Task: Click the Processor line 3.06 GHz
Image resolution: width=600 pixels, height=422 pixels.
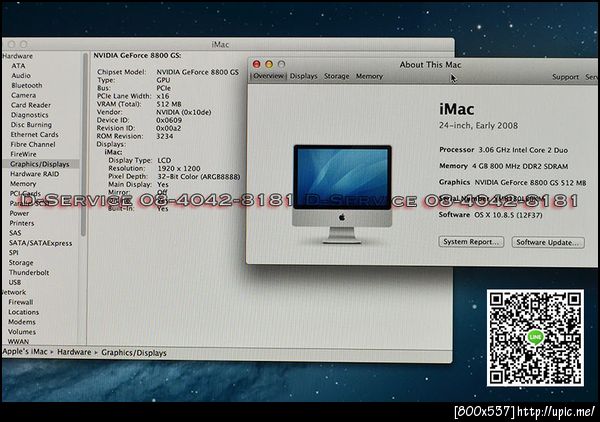Action: click(504, 150)
